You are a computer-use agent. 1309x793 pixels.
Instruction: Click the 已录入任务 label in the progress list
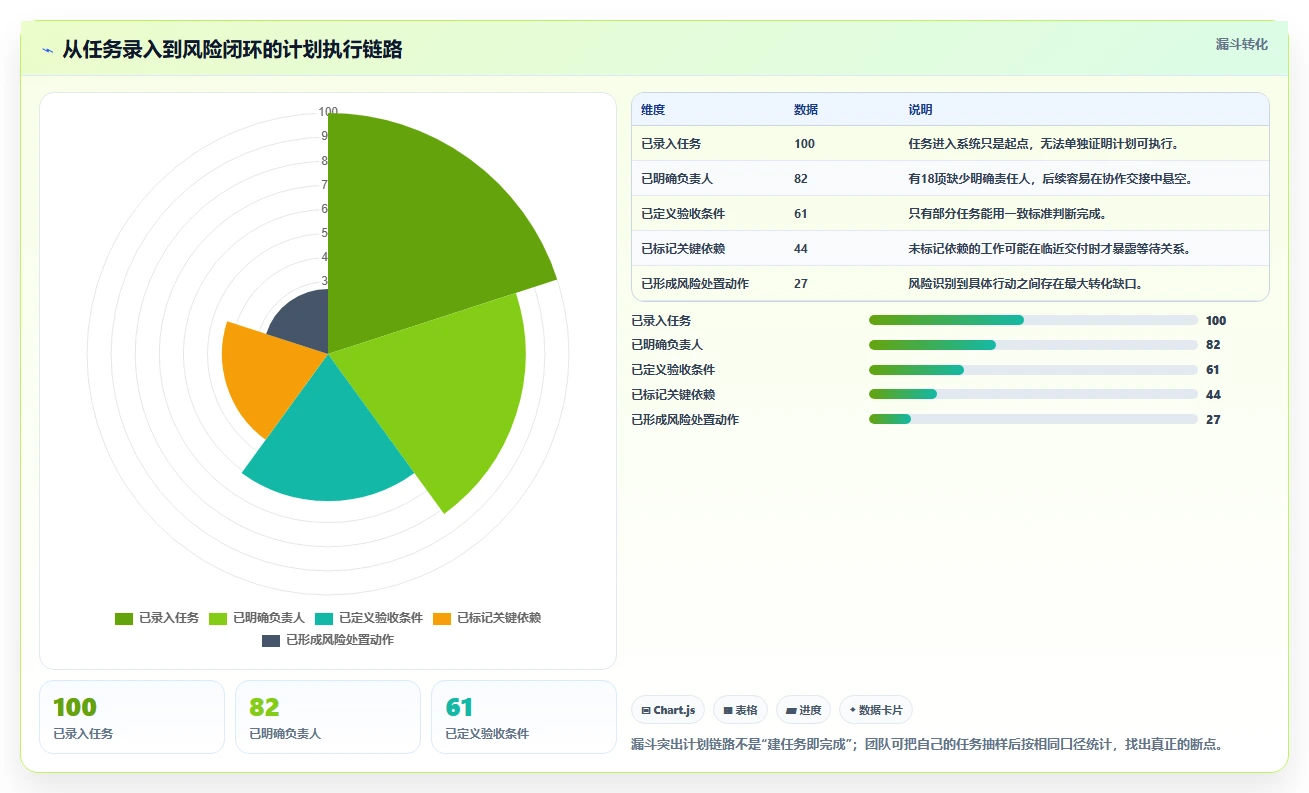pyautogui.click(x=661, y=321)
